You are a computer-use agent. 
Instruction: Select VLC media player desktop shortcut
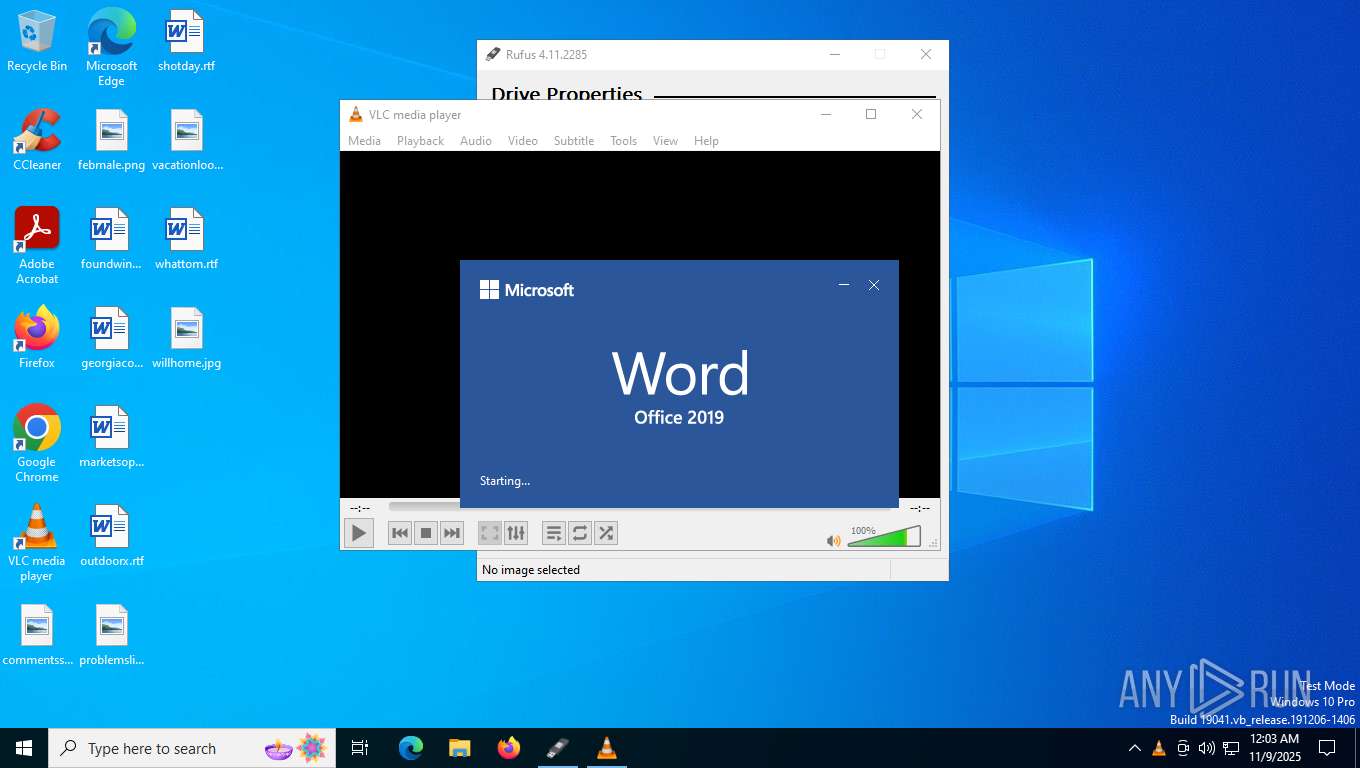(37, 542)
